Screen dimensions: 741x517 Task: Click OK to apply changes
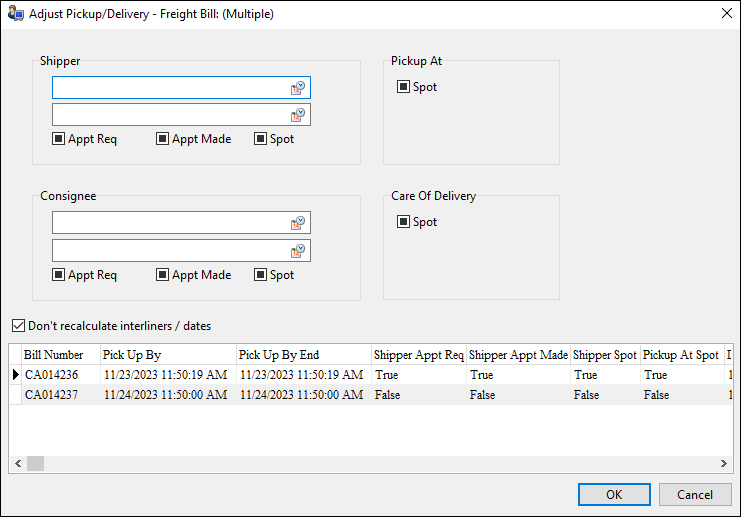[614, 494]
